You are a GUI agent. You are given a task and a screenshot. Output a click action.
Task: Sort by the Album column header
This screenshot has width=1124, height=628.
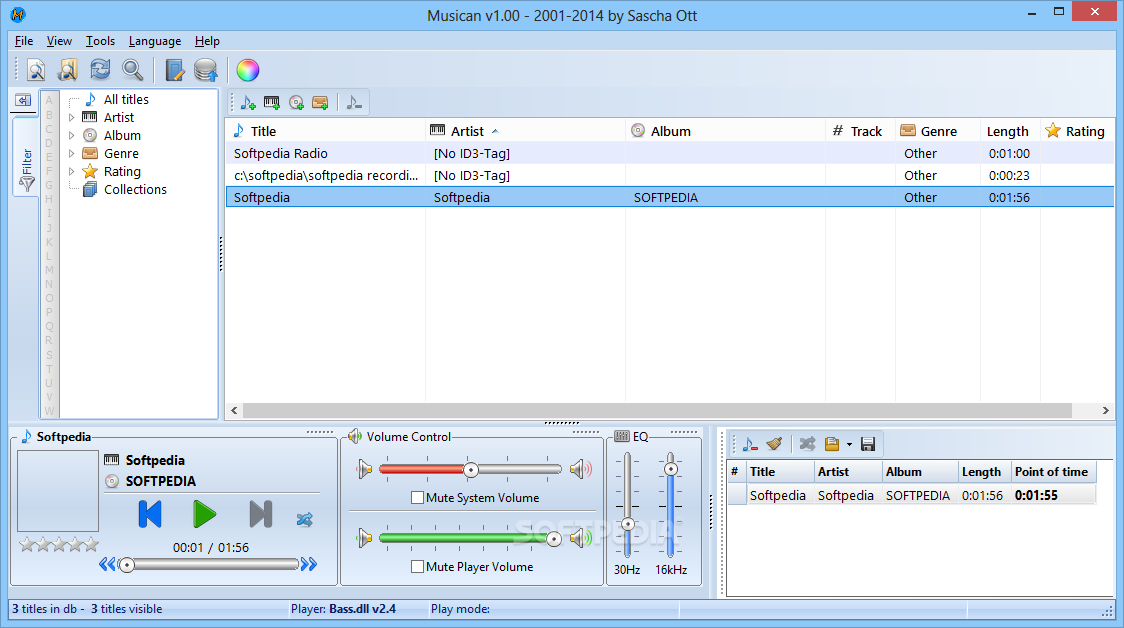pyautogui.click(x=725, y=131)
